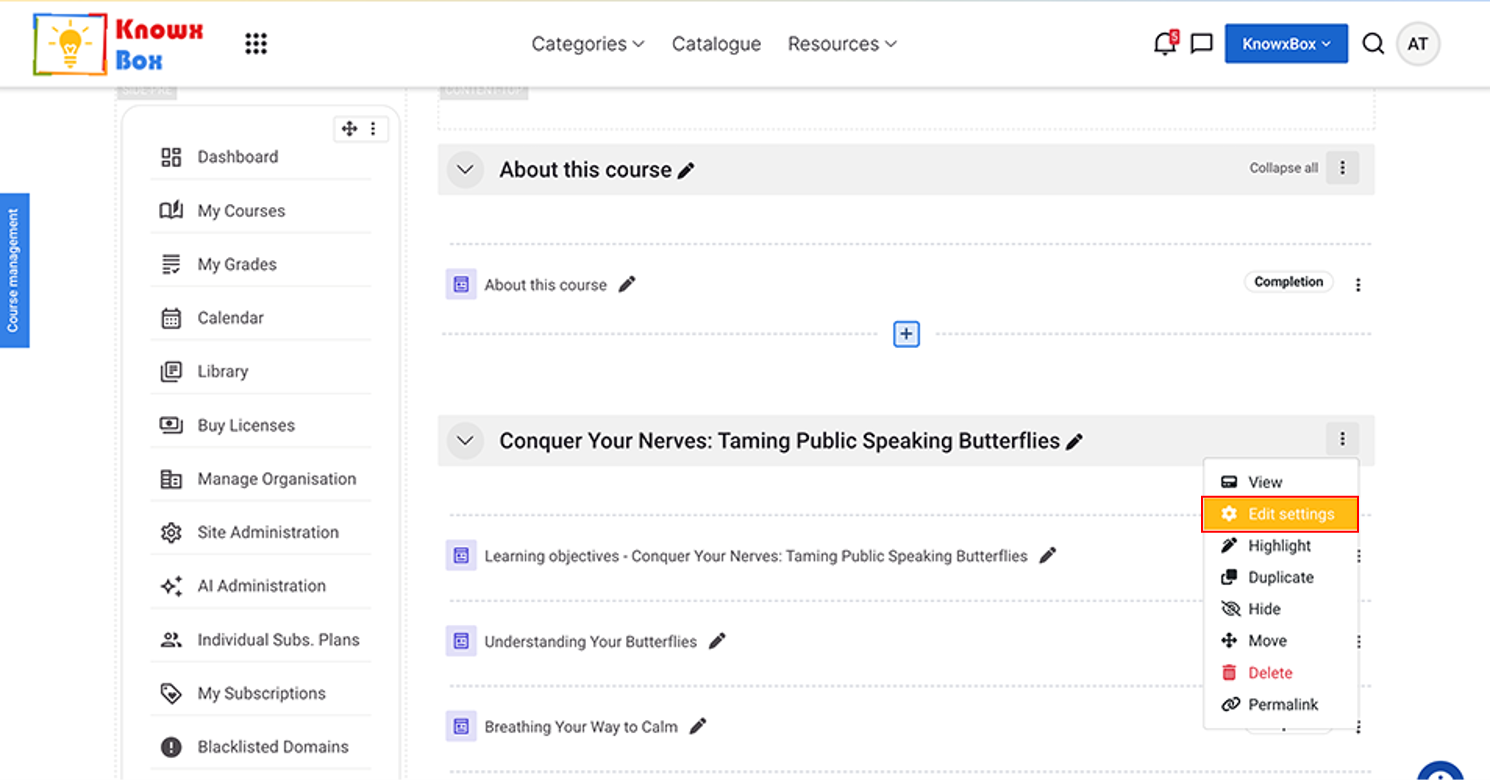This screenshot has width=1490, height=780.
Task: Open AI Administration in the sidebar
Action: [261, 586]
